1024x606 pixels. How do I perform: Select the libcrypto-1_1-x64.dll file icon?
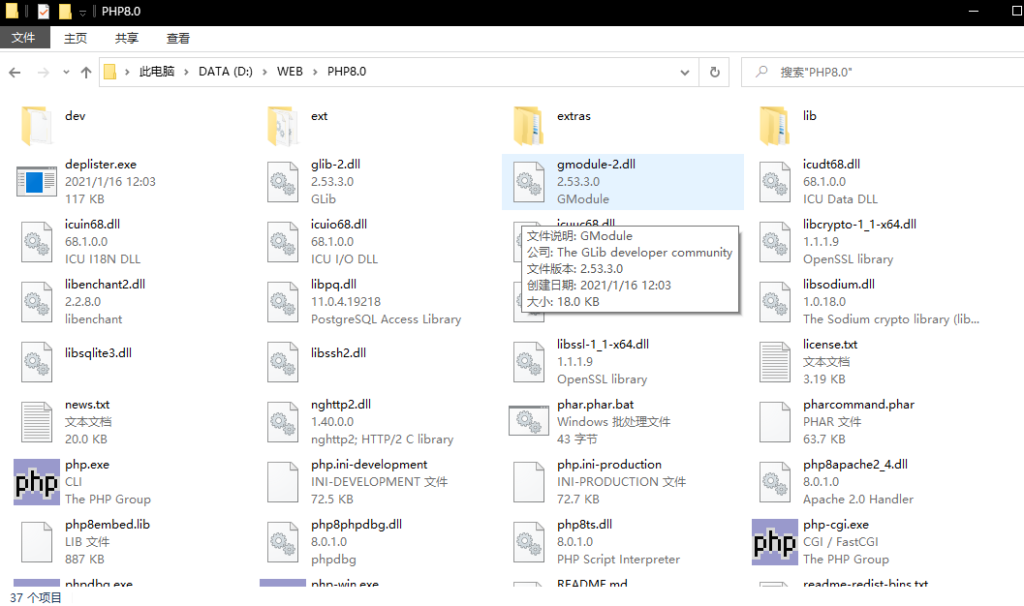click(x=775, y=242)
